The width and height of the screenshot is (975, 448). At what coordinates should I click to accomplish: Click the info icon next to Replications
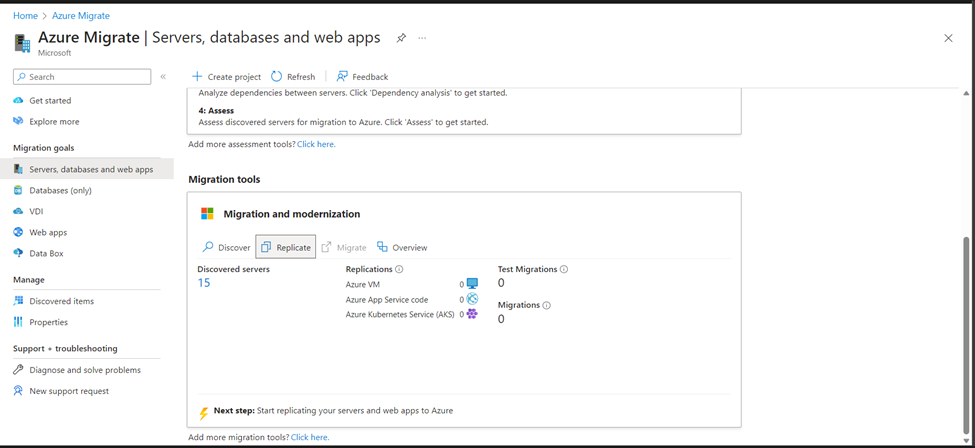point(399,270)
